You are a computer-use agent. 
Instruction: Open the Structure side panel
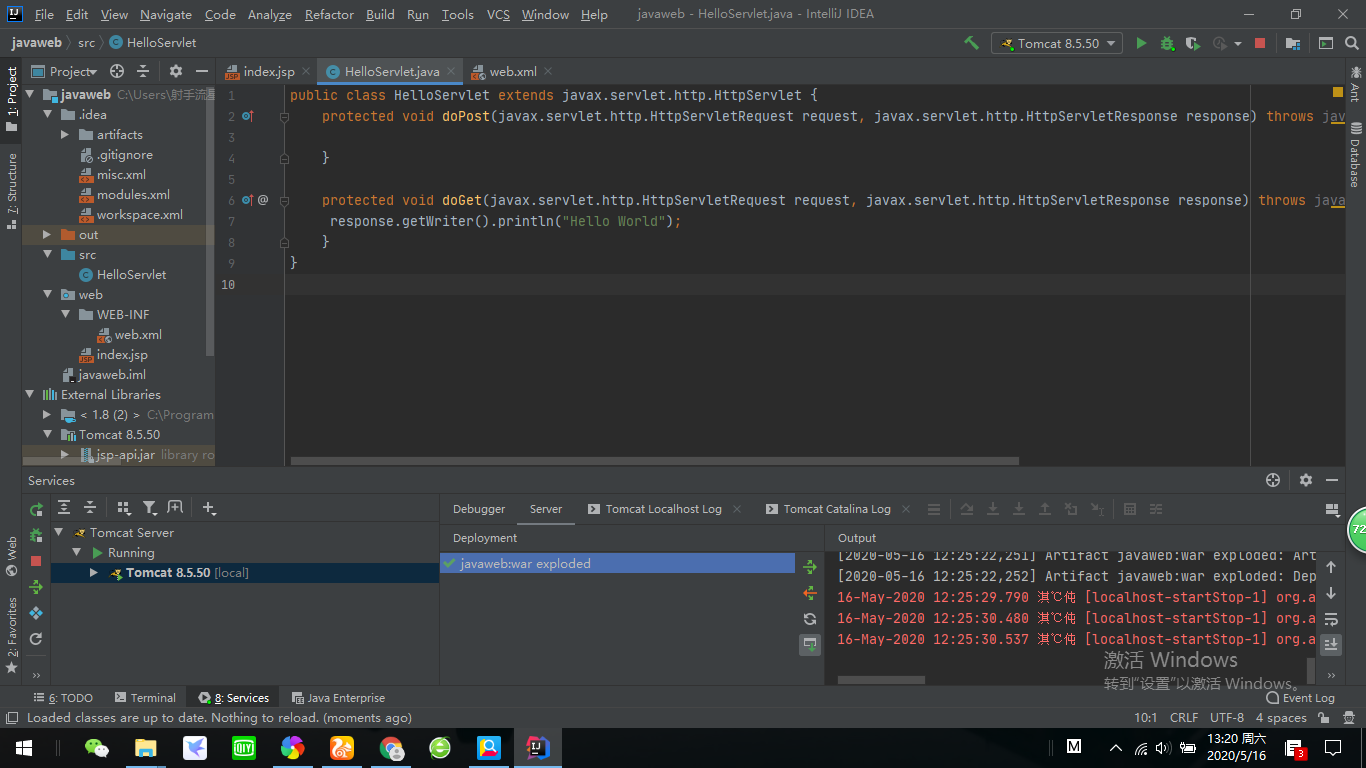(x=11, y=190)
